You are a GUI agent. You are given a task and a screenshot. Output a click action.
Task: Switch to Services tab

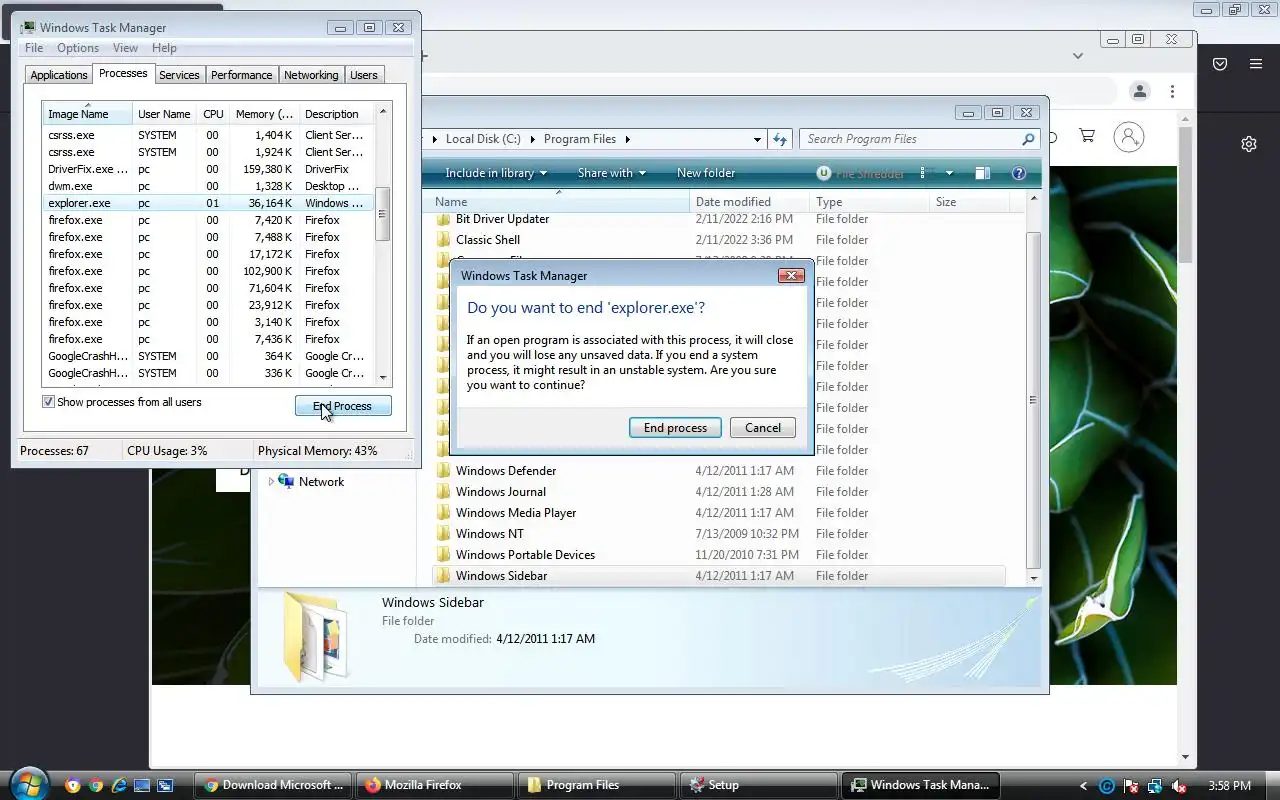point(179,75)
